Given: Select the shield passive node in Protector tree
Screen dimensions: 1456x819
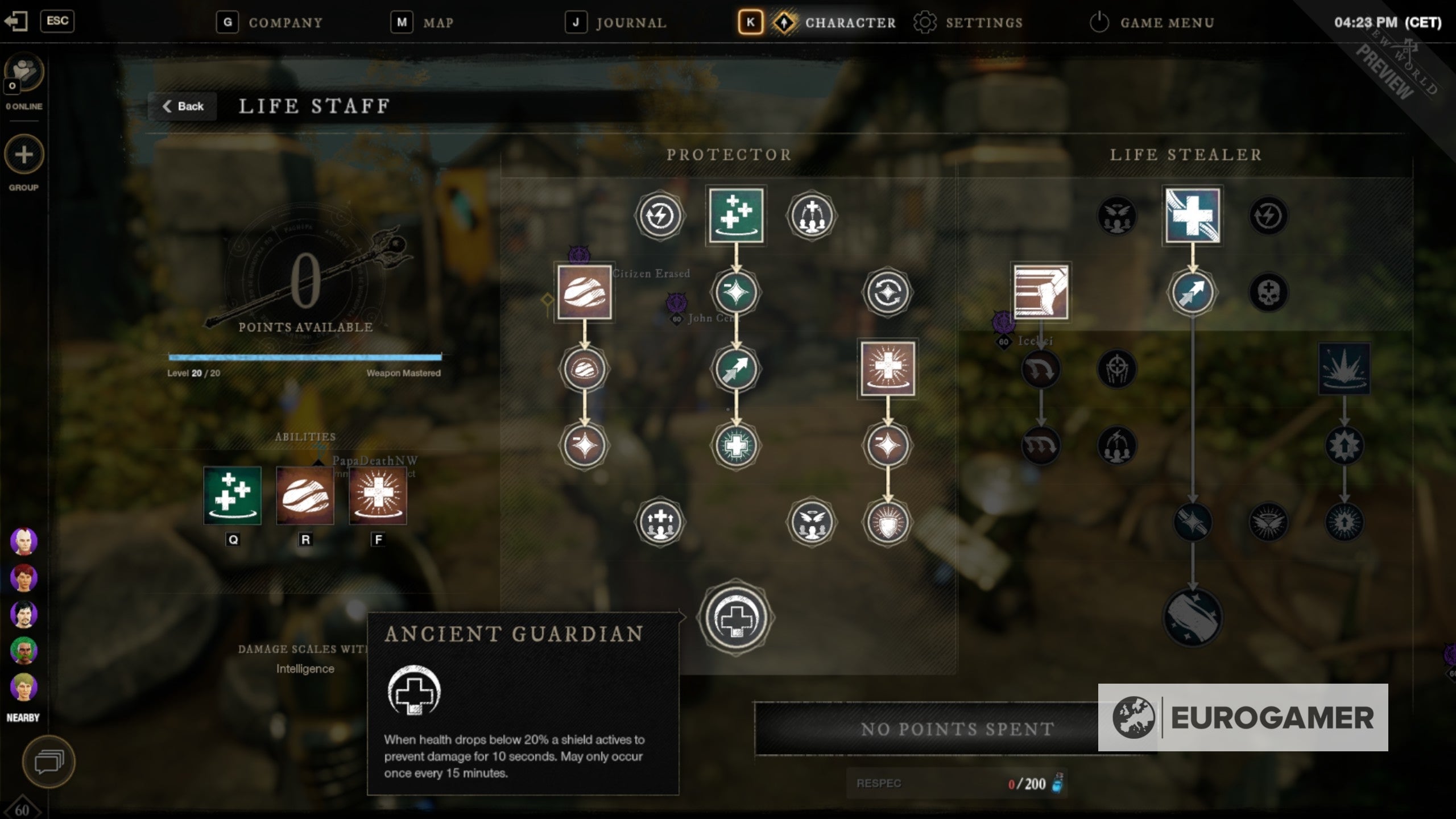Looking at the screenshot, I should [x=888, y=522].
